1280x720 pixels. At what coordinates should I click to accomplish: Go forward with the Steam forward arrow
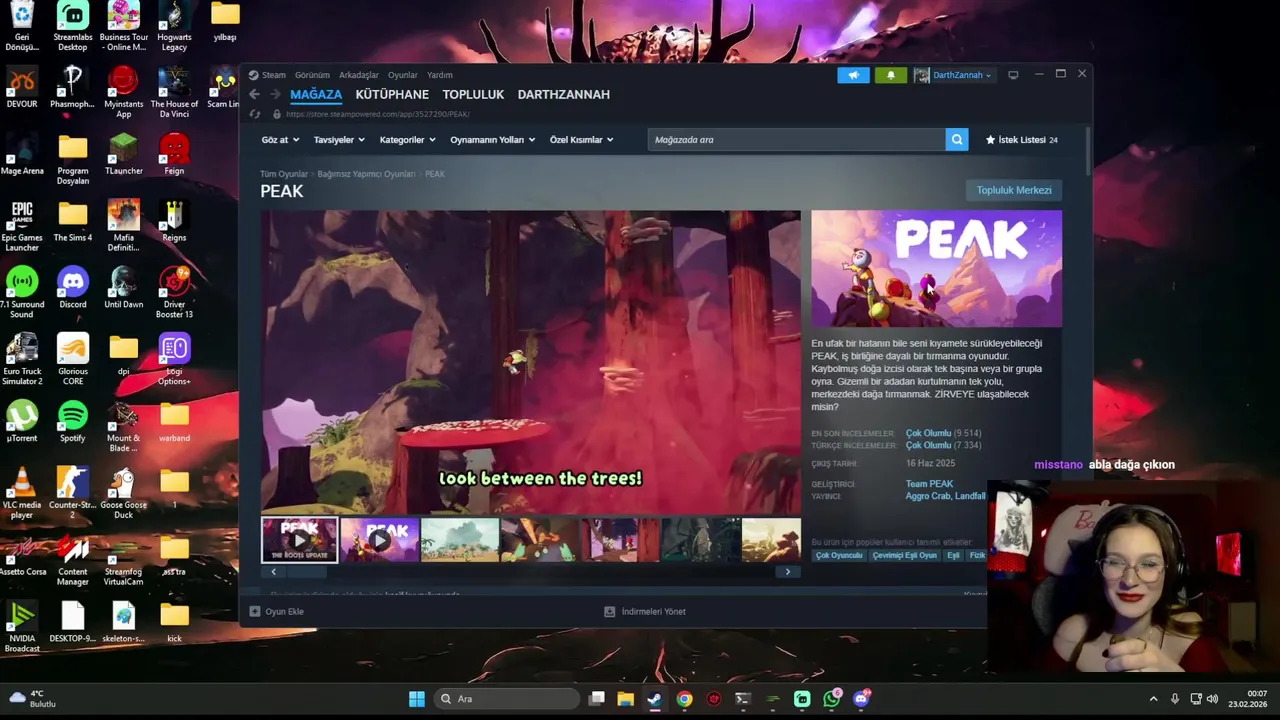pos(275,94)
